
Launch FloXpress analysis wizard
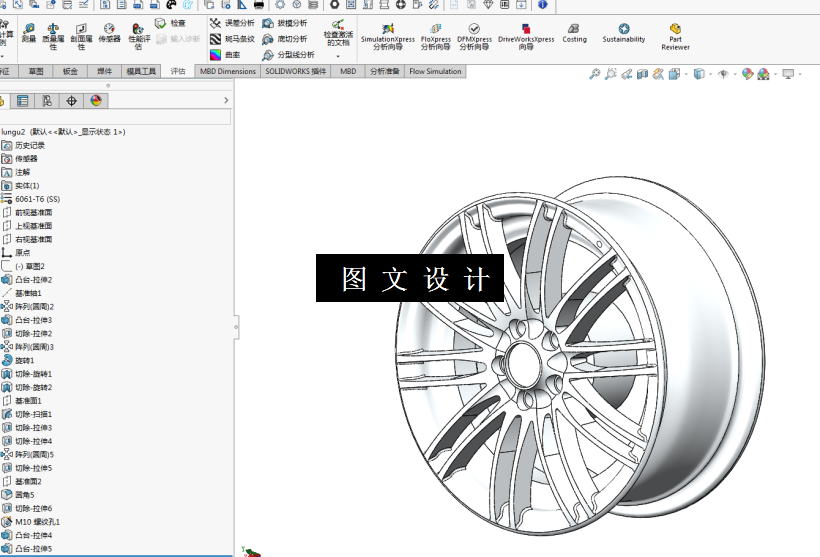point(436,36)
